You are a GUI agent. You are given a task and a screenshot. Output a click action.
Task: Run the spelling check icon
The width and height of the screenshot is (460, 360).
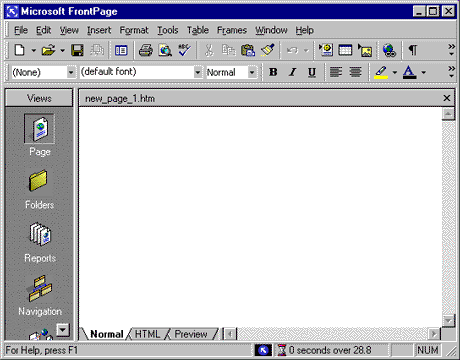tap(184, 50)
